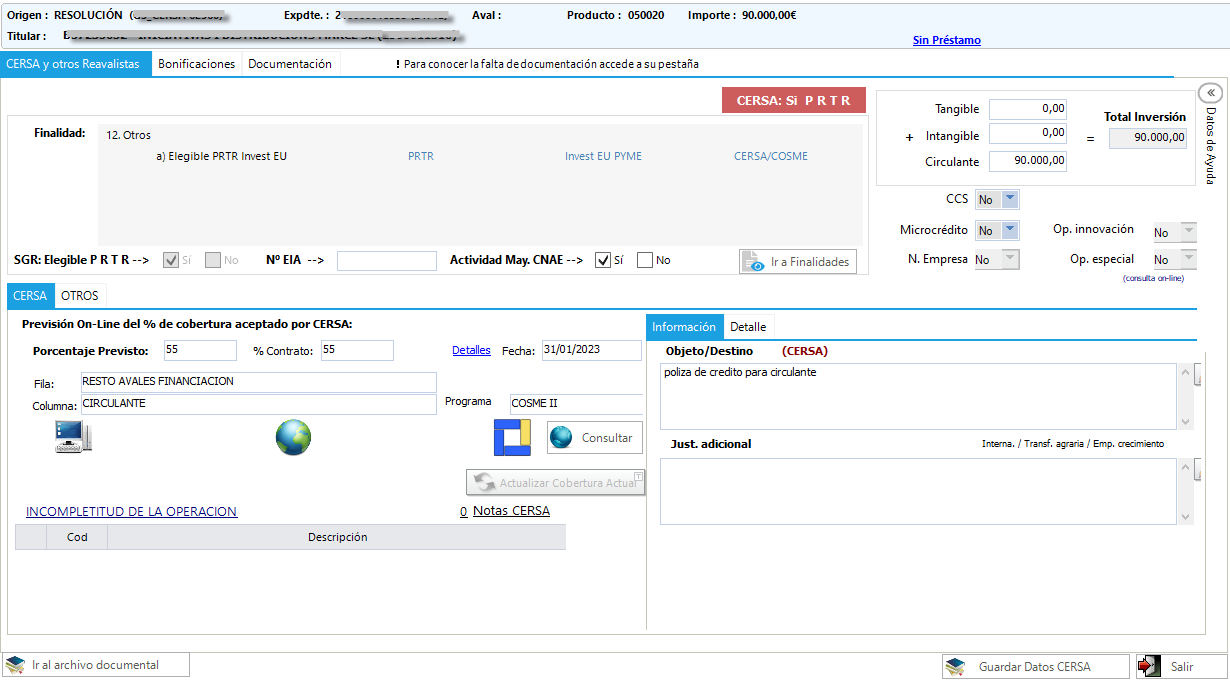Click the disabled Actualizar Cobertura Actual button
This screenshot has height=683, width=1230.
coord(556,482)
